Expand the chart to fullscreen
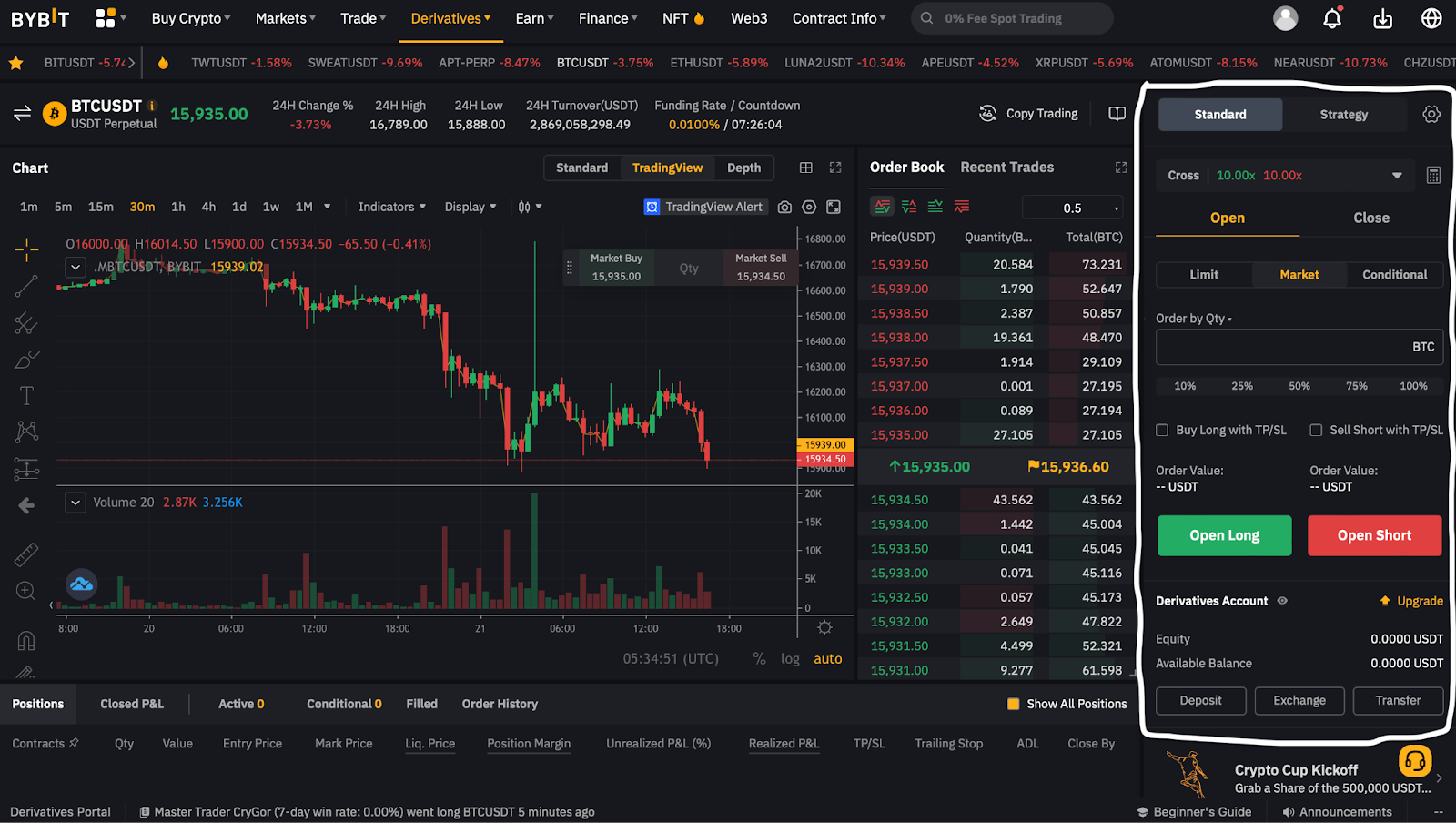Image resolution: width=1456 pixels, height=823 pixels. click(835, 168)
